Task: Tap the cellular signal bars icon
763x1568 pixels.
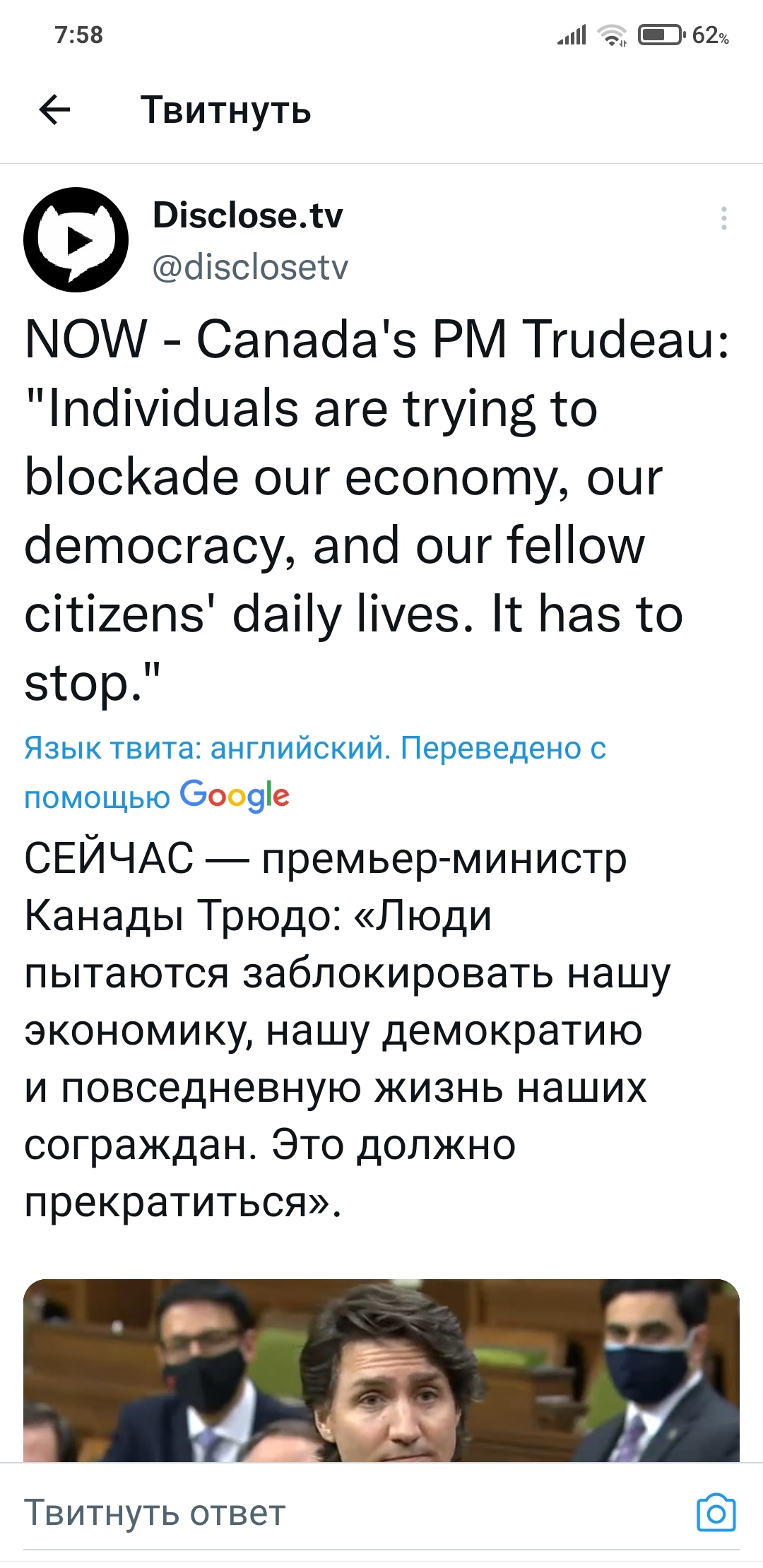Action: (x=572, y=35)
